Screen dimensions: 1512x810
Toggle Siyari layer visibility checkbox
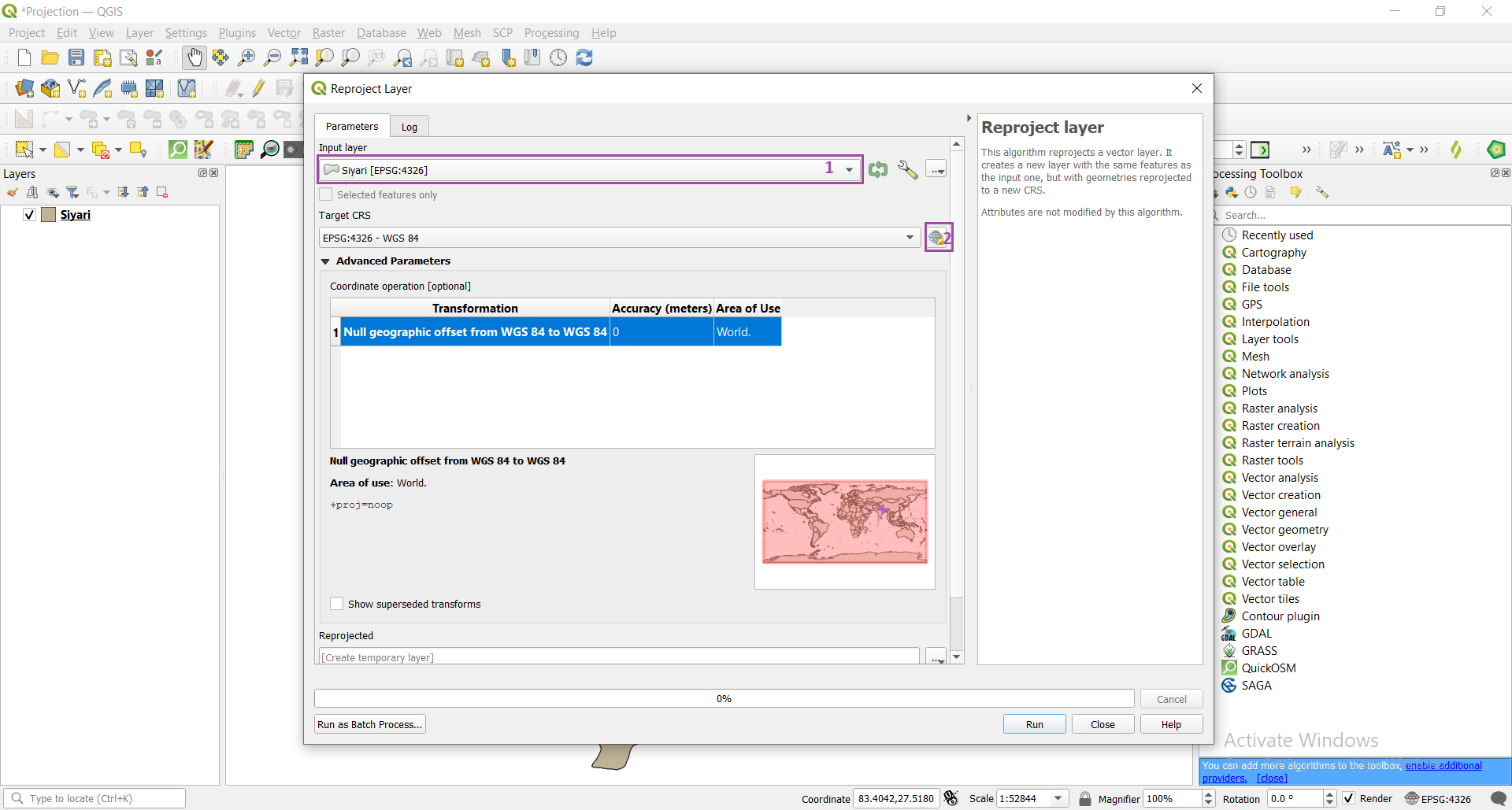(x=29, y=215)
